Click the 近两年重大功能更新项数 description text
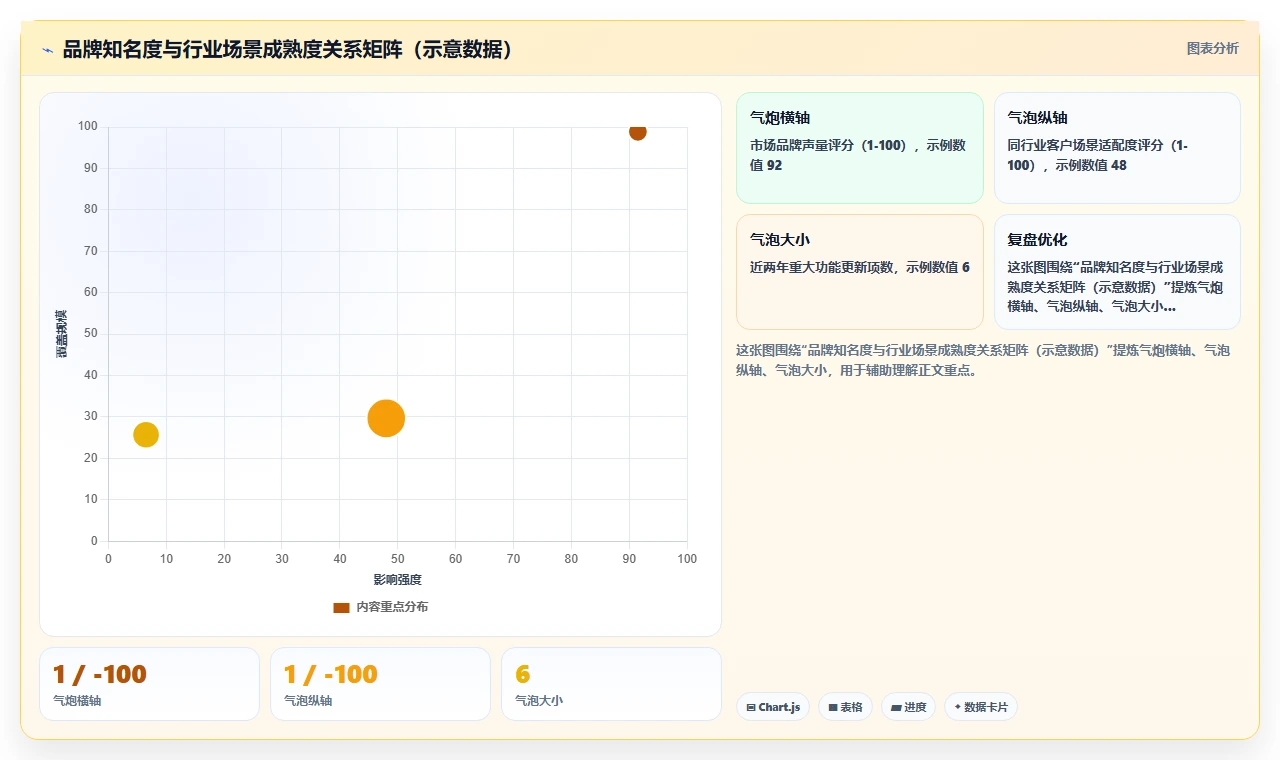 click(x=860, y=267)
